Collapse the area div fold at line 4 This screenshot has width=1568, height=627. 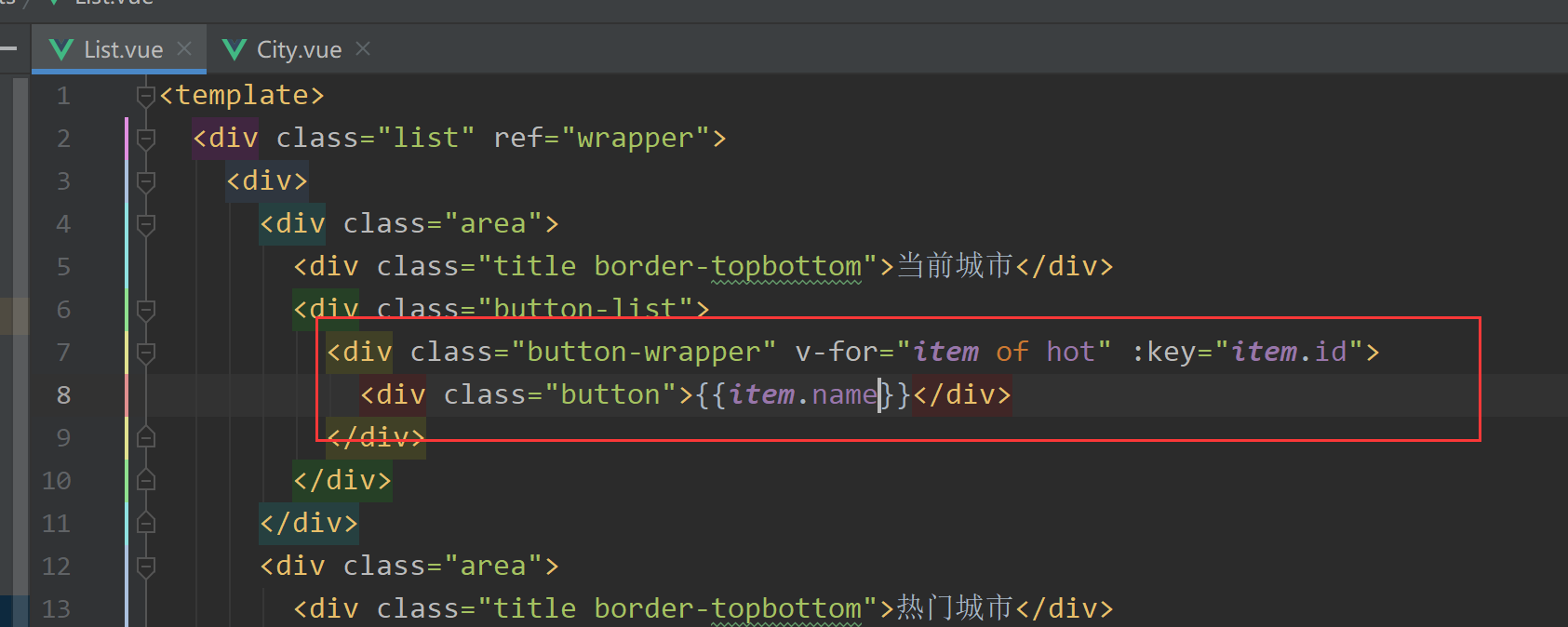[x=146, y=224]
